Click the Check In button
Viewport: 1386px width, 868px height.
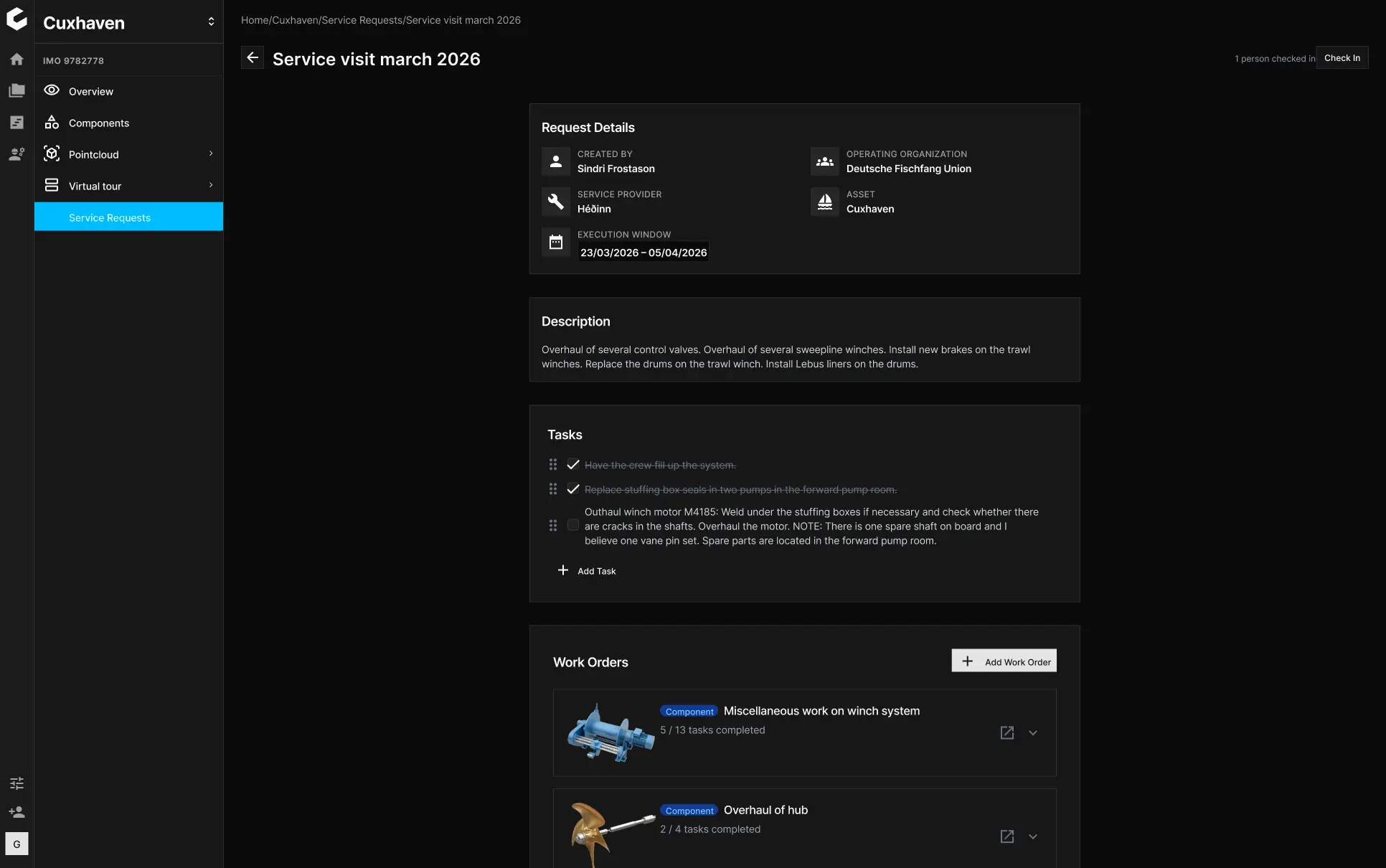[1342, 57]
